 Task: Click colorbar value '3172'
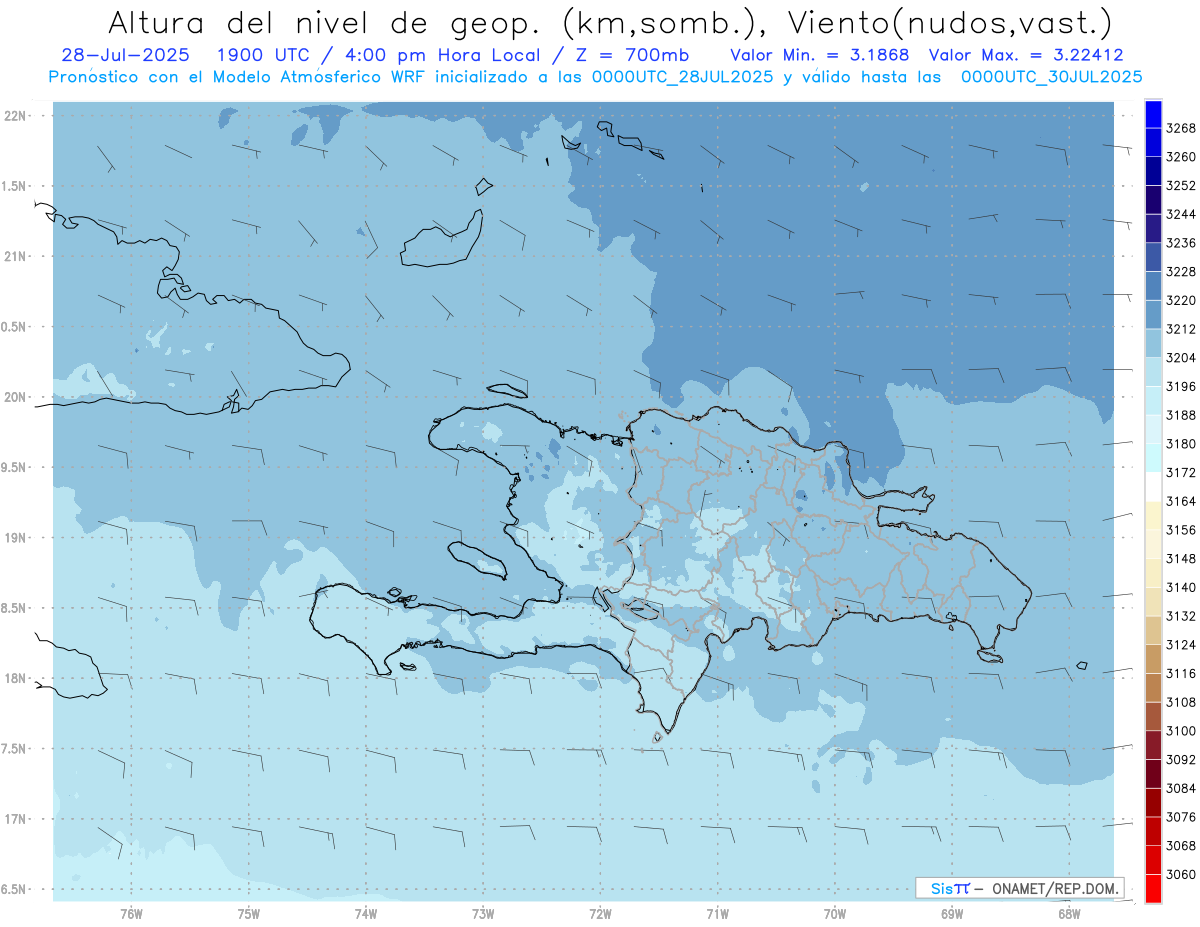pyautogui.click(x=1181, y=472)
